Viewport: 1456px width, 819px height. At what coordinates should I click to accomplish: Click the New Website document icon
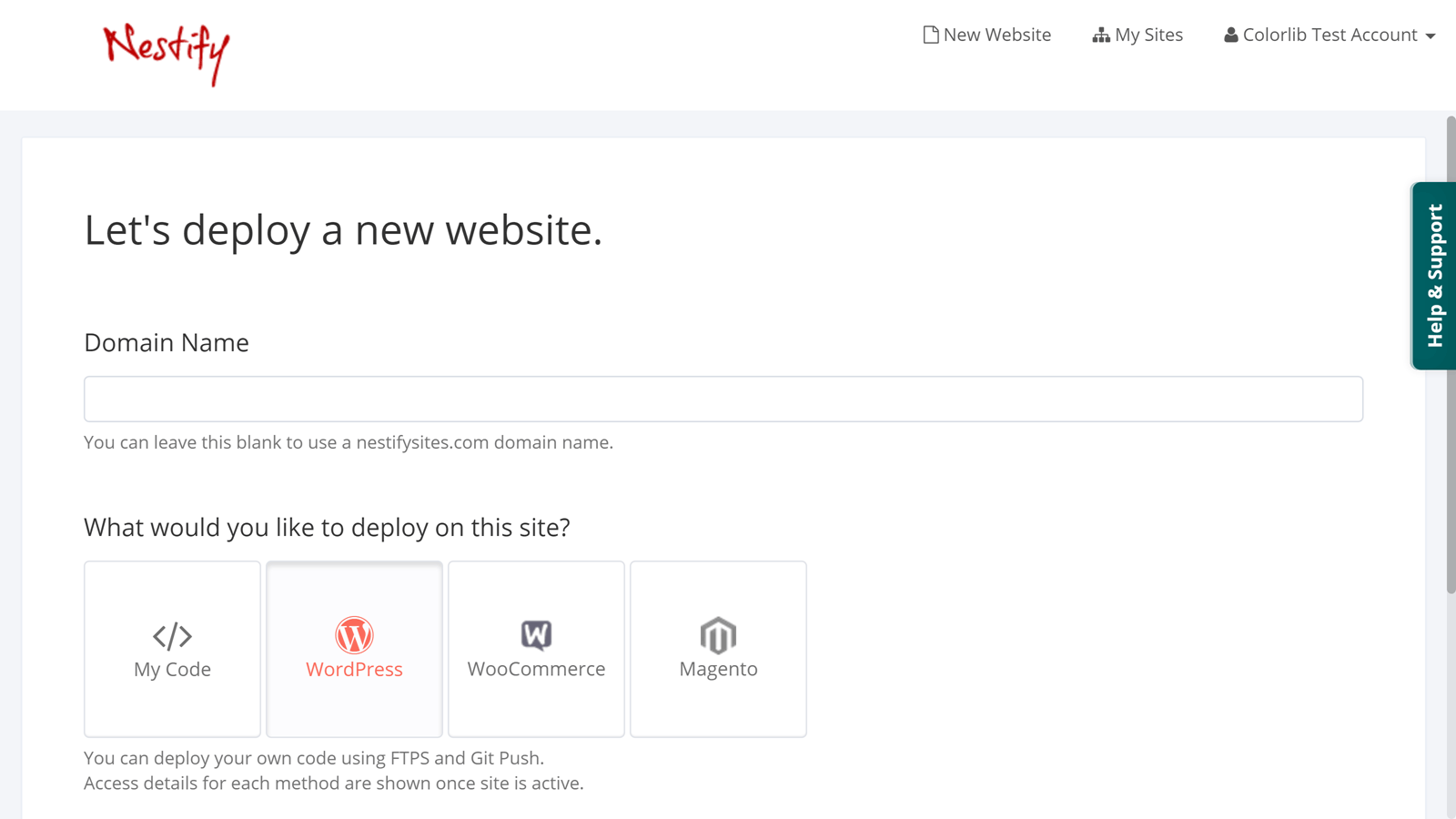pos(930,34)
